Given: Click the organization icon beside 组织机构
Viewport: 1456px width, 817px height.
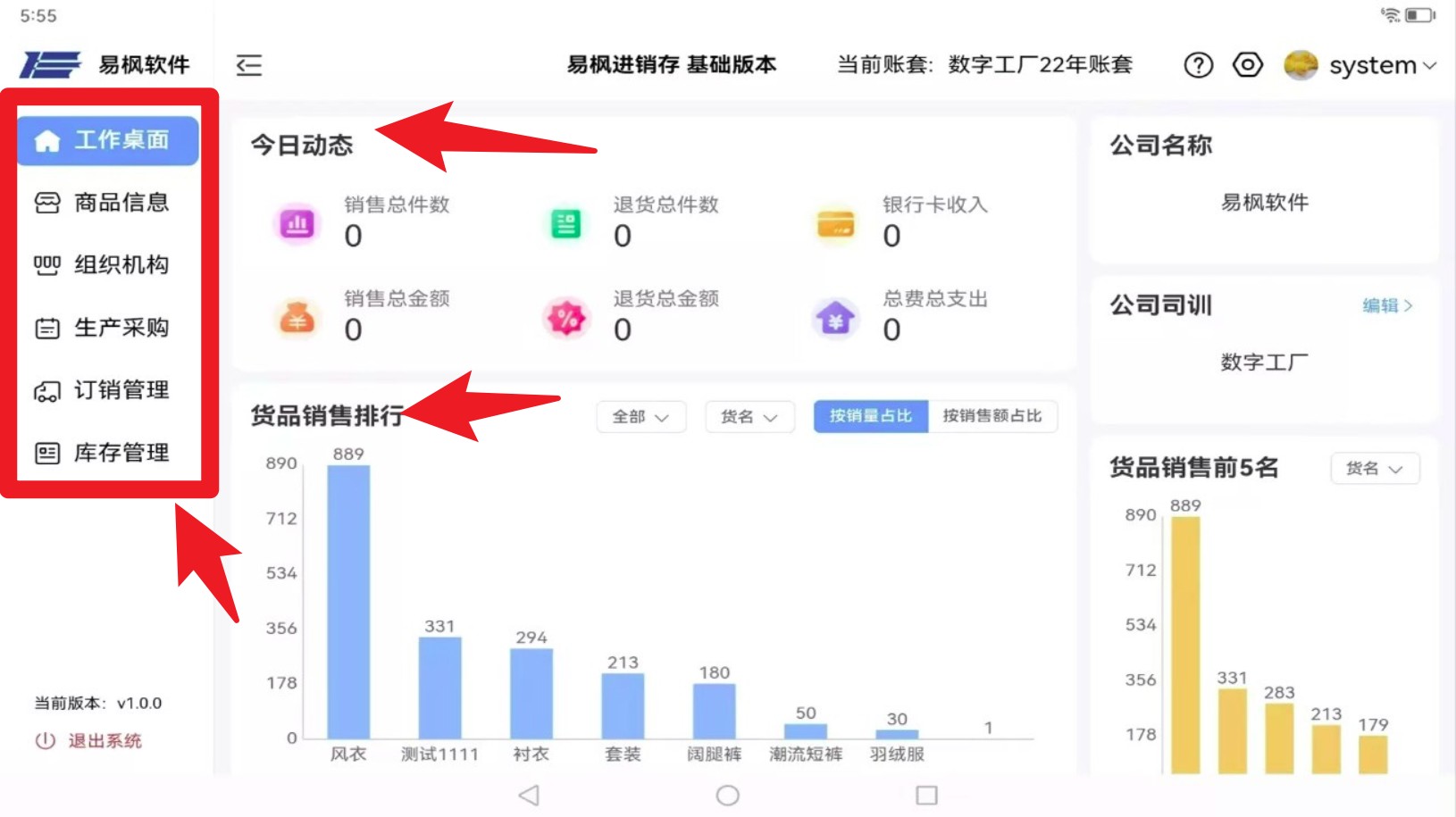Looking at the screenshot, I should tap(47, 265).
